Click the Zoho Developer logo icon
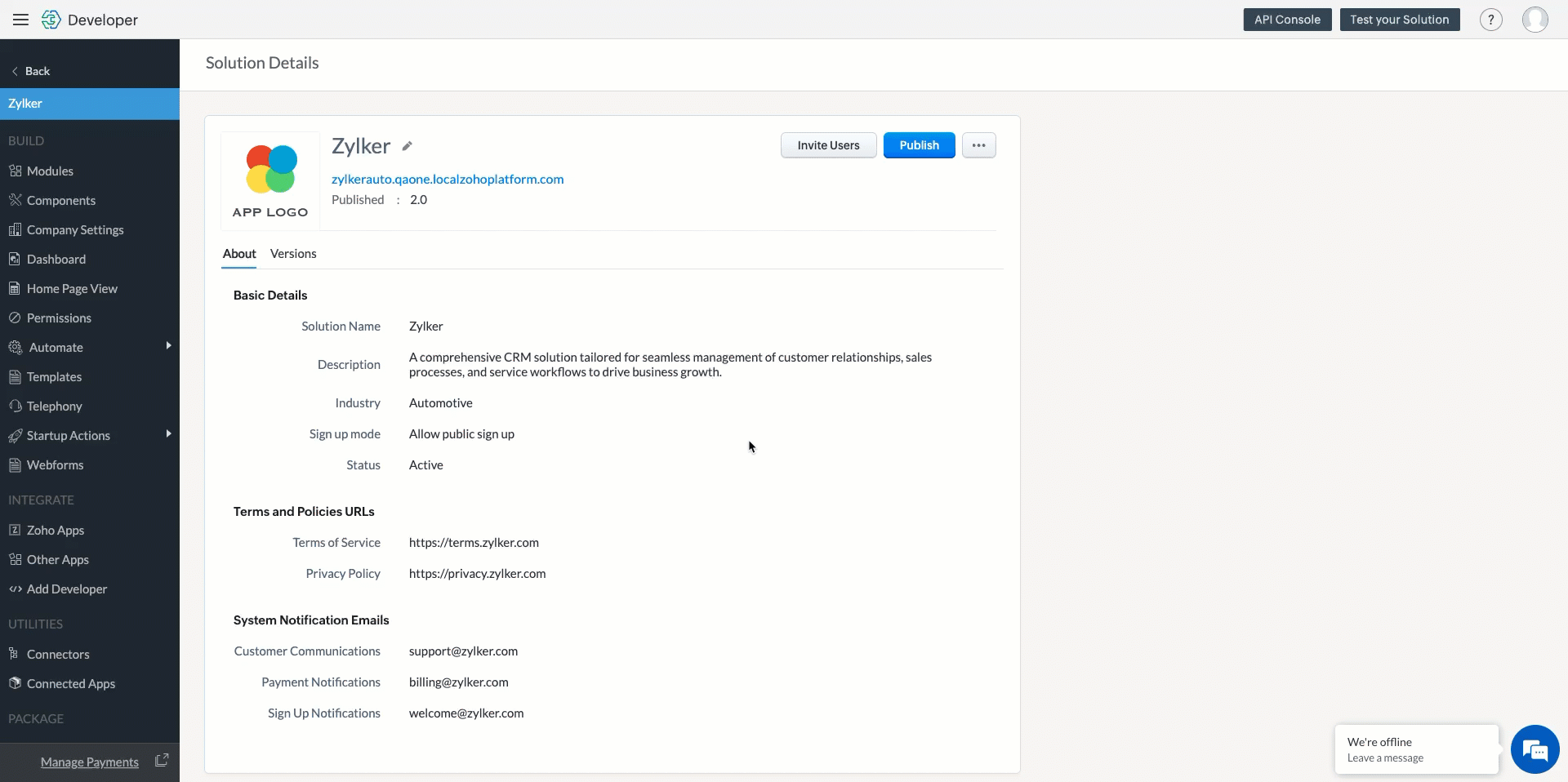Image resolution: width=1568 pixels, height=782 pixels. (x=51, y=20)
